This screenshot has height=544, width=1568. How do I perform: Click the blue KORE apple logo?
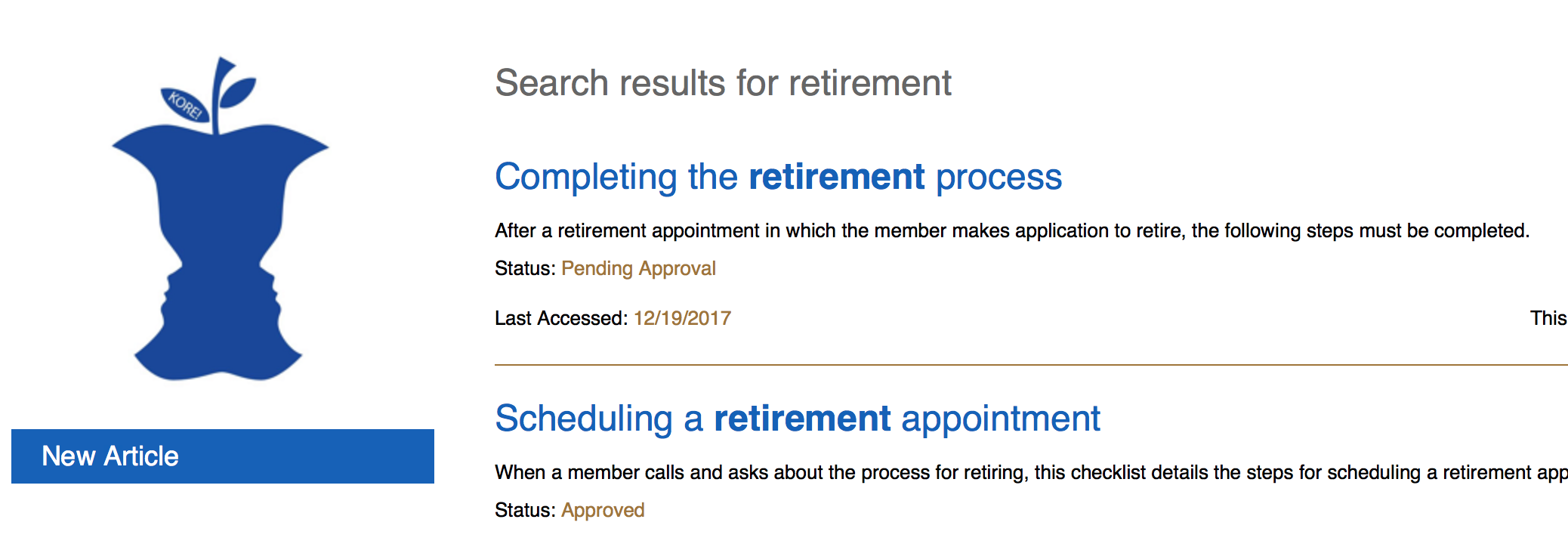pyautogui.click(x=220, y=219)
